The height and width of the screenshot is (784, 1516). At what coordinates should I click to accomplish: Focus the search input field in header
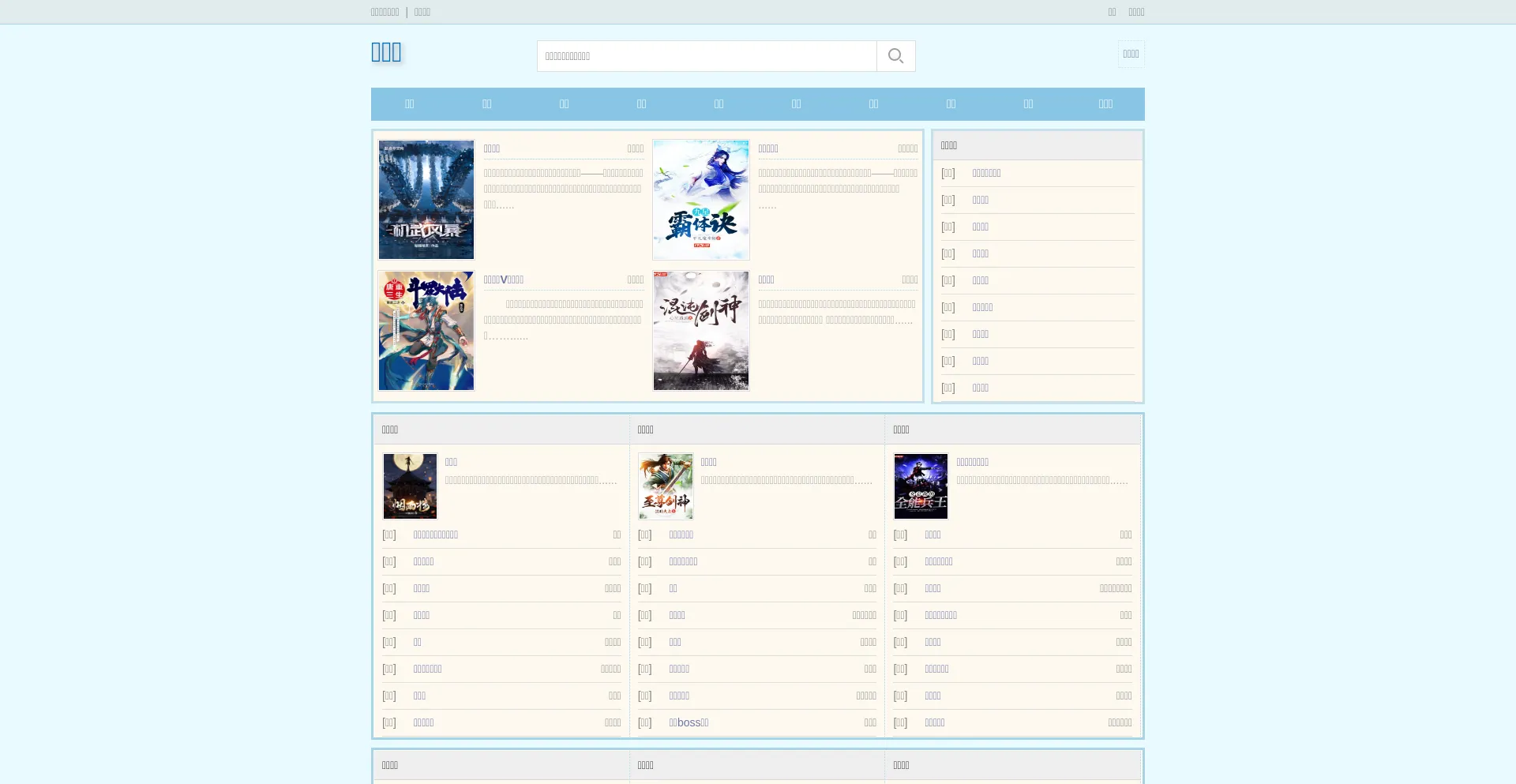point(707,56)
